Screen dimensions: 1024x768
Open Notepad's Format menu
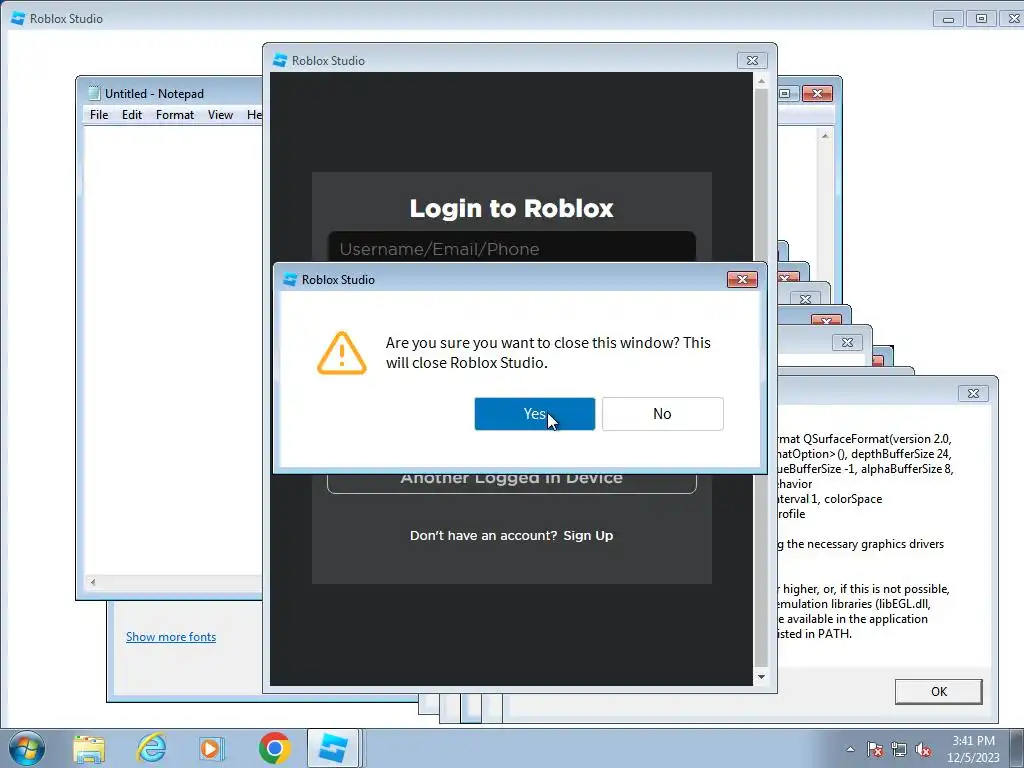click(x=174, y=115)
